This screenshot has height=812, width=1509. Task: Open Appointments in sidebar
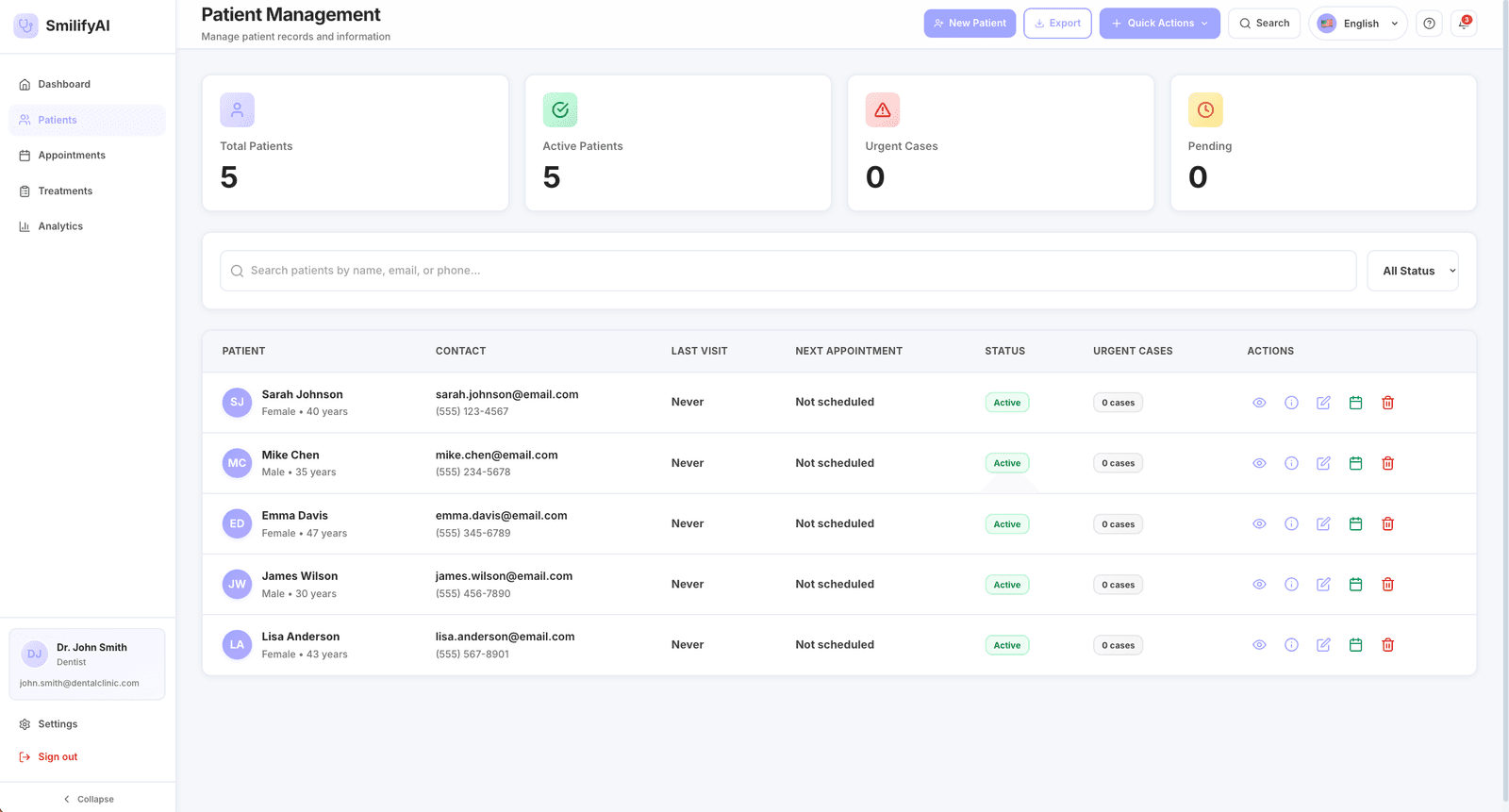87,155
